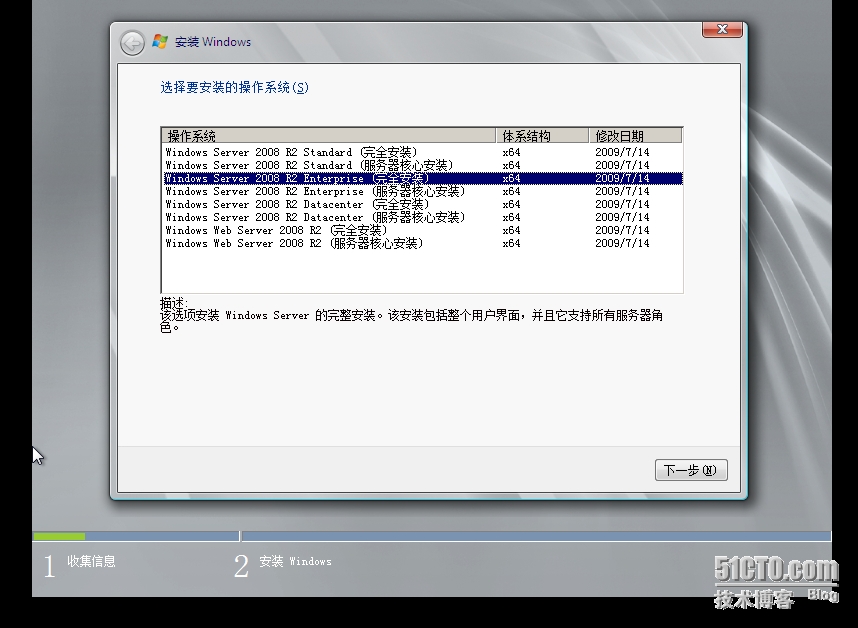Click the green setup progress bar
Viewport: 858px width, 628px height.
[59, 537]
